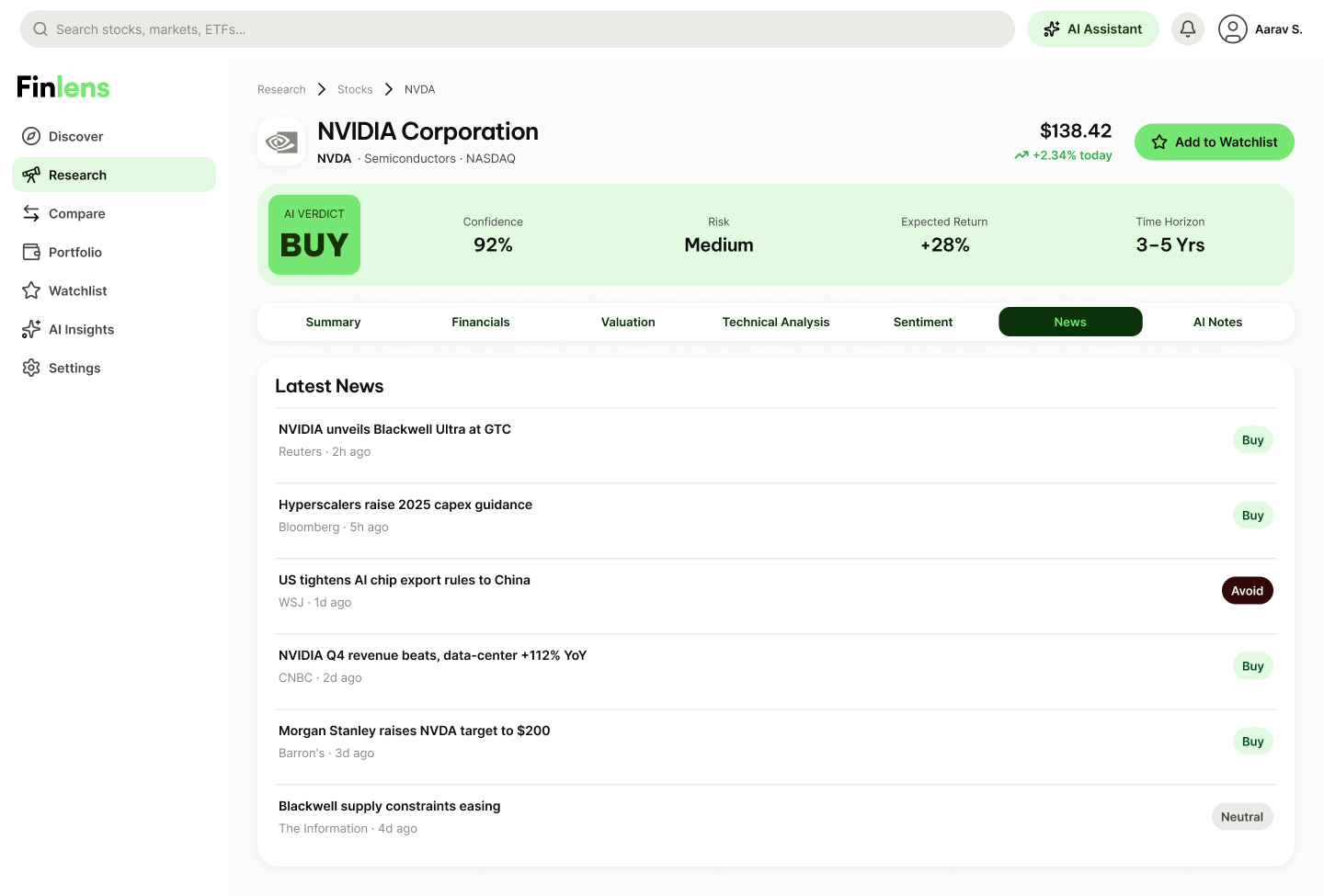Click the Reuters · 2h ago source line
The width and height of the screenshot is (1324, 896).
click(x=325, y=451)
